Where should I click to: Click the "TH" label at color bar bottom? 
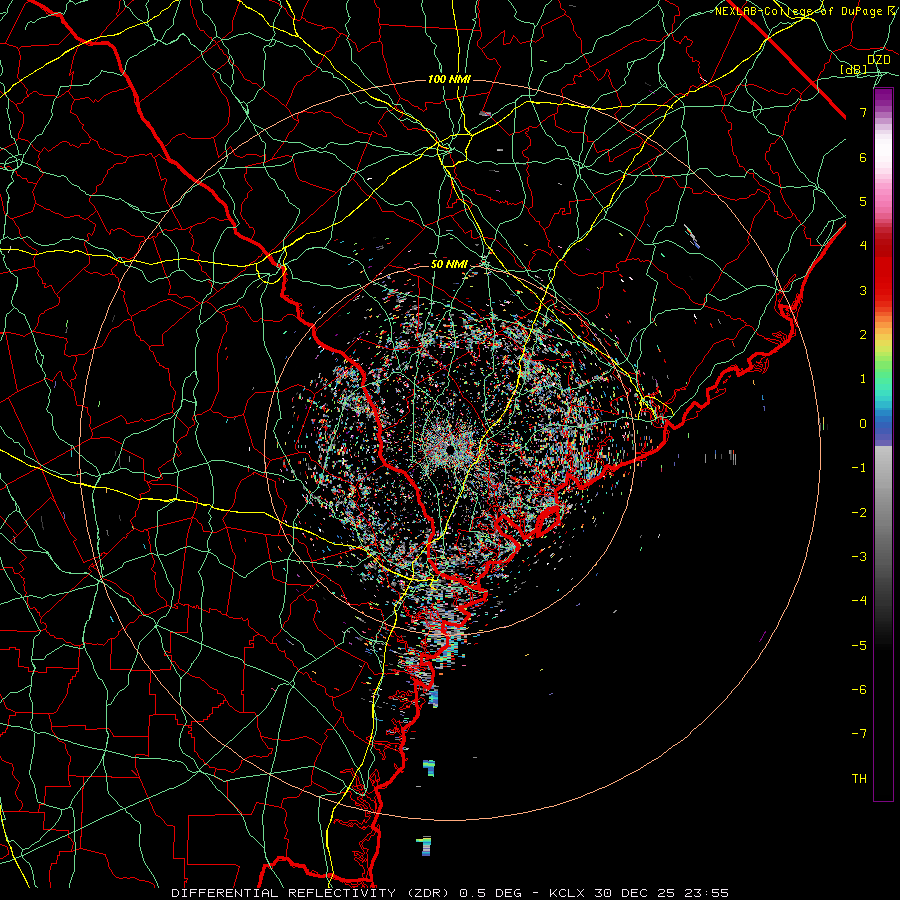(x=859, y=778)
